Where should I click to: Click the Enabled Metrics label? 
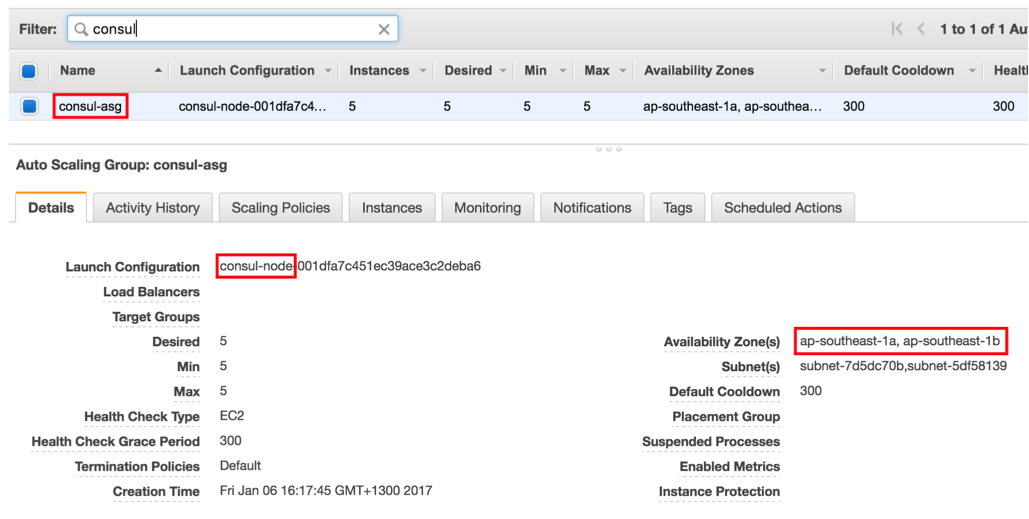click(x=730, y=467)
